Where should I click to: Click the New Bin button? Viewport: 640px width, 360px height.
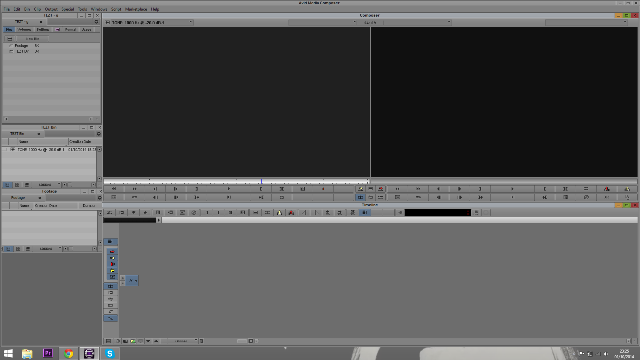coord(32,39)
